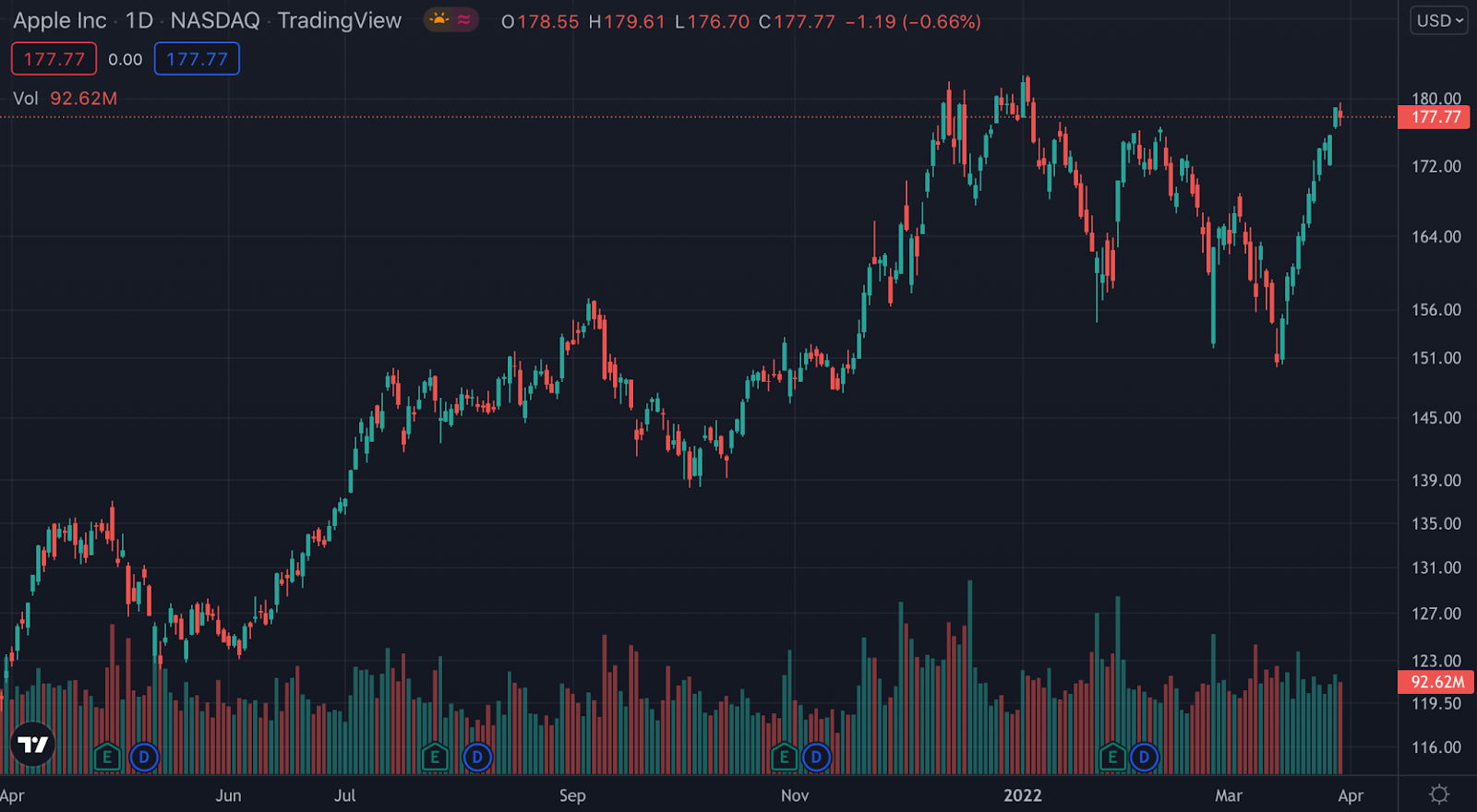Select the high value H179.61

(627, 21)
